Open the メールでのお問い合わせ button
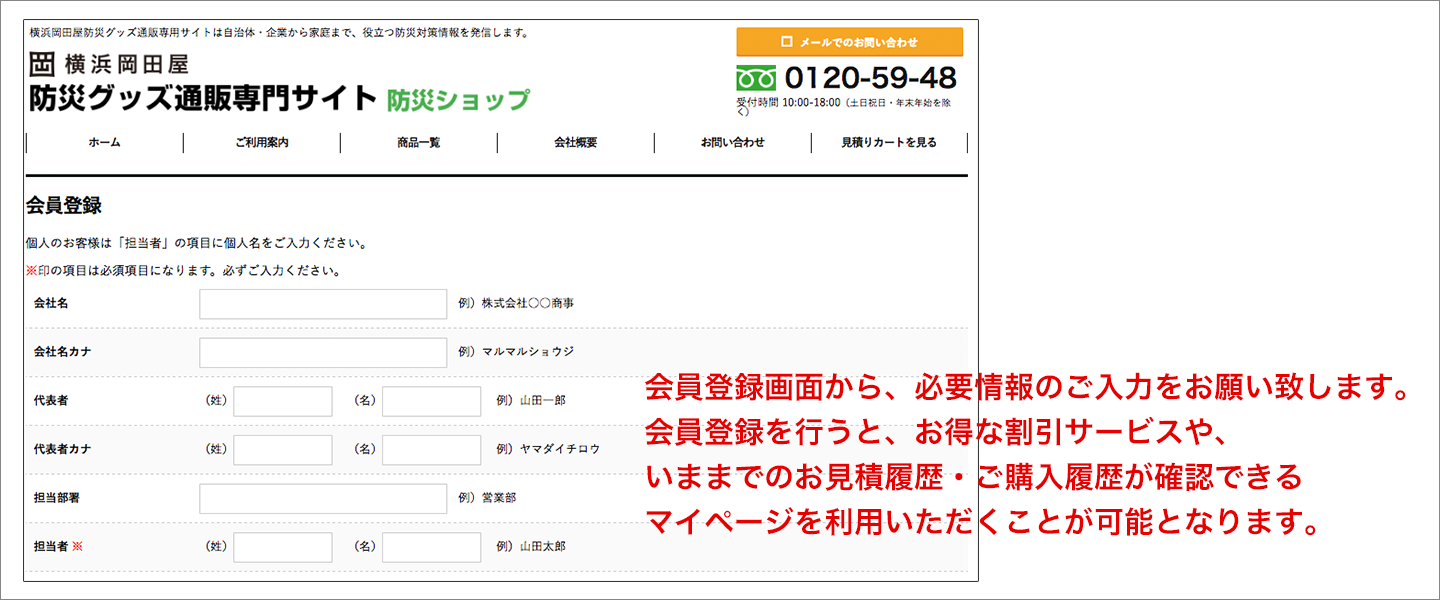Viewport: 1440px width, 600px height. coord(848,41)
